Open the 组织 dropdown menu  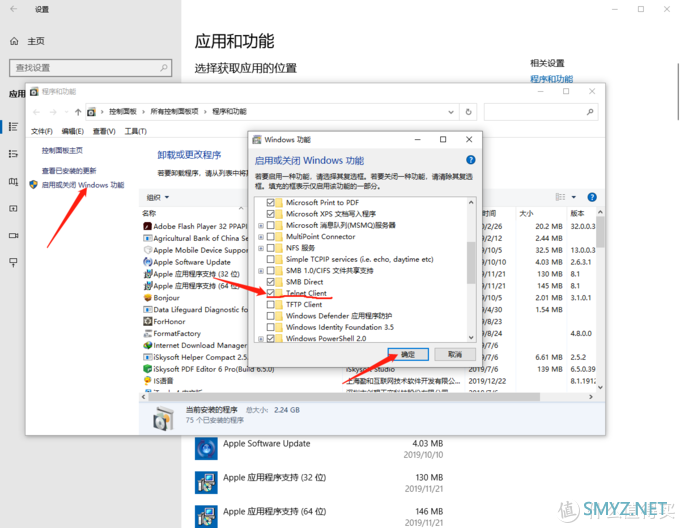[157, 198]
